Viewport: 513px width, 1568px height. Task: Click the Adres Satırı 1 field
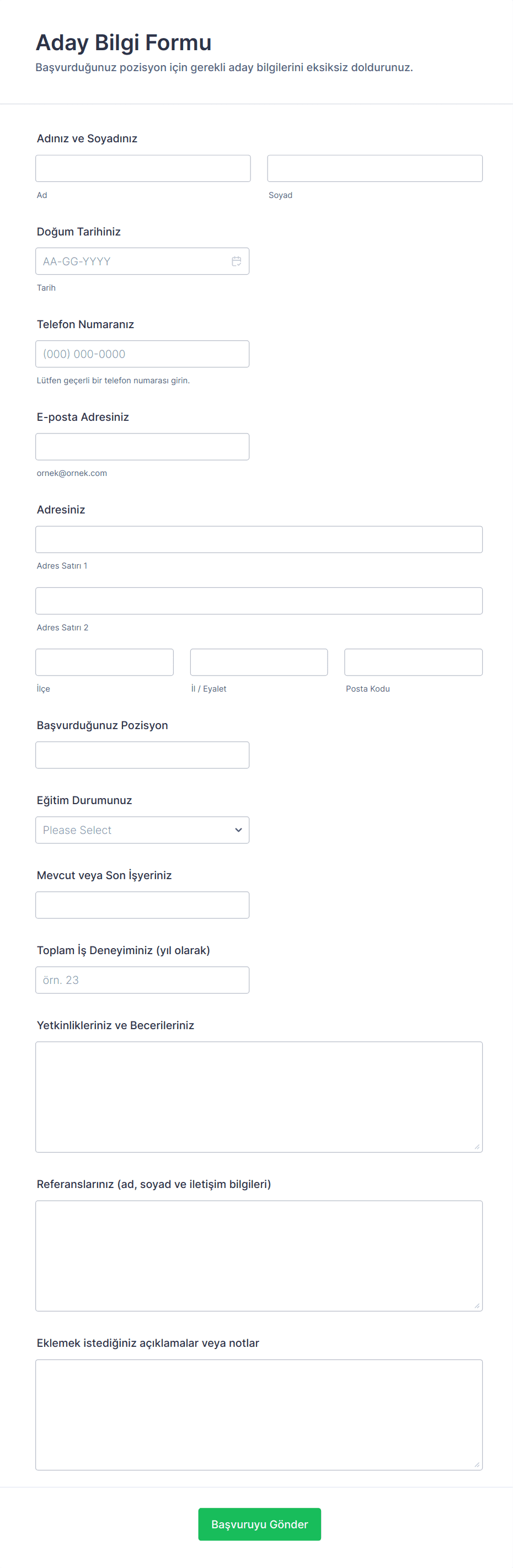coord(259,539)
